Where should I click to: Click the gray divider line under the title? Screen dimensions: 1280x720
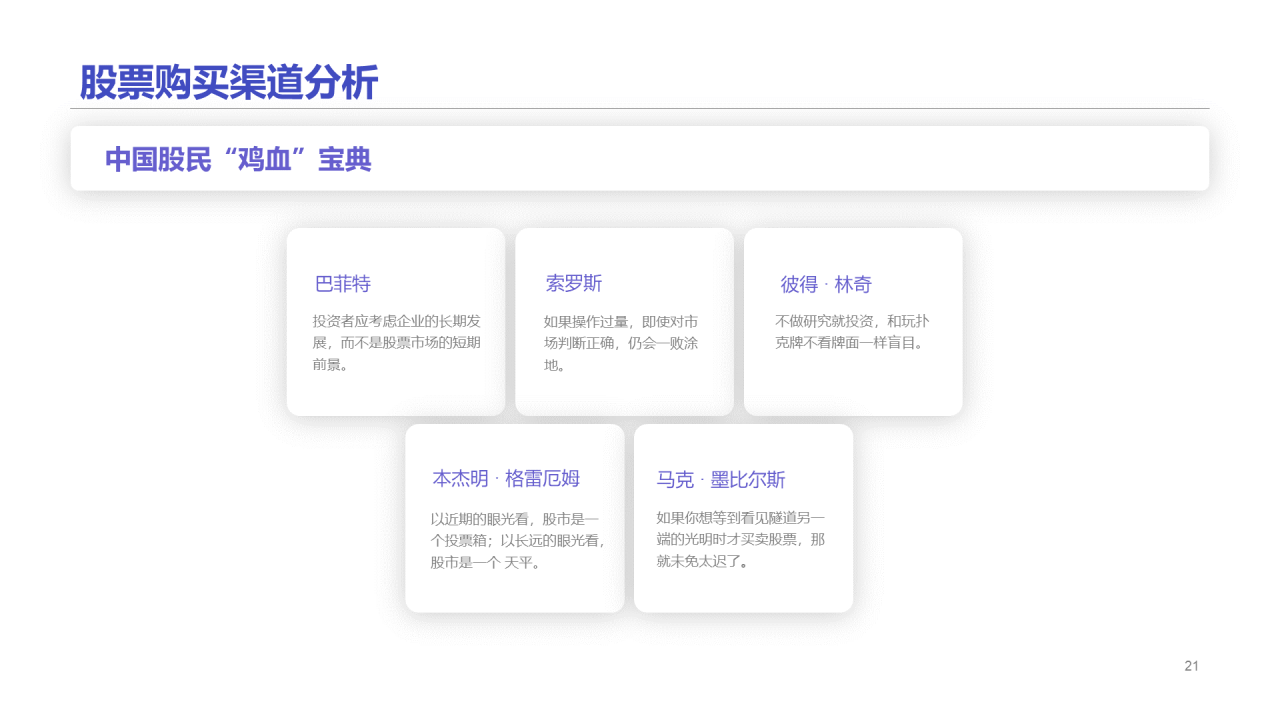coord(640,108)
